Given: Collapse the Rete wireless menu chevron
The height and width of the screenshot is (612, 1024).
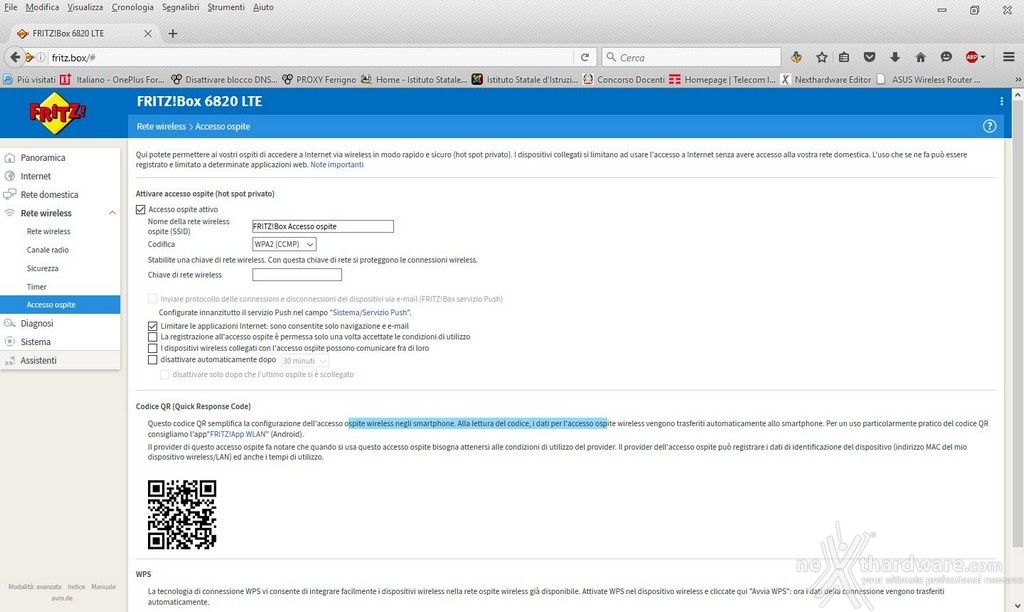Looking at the screenshot, I should (112, 213).
